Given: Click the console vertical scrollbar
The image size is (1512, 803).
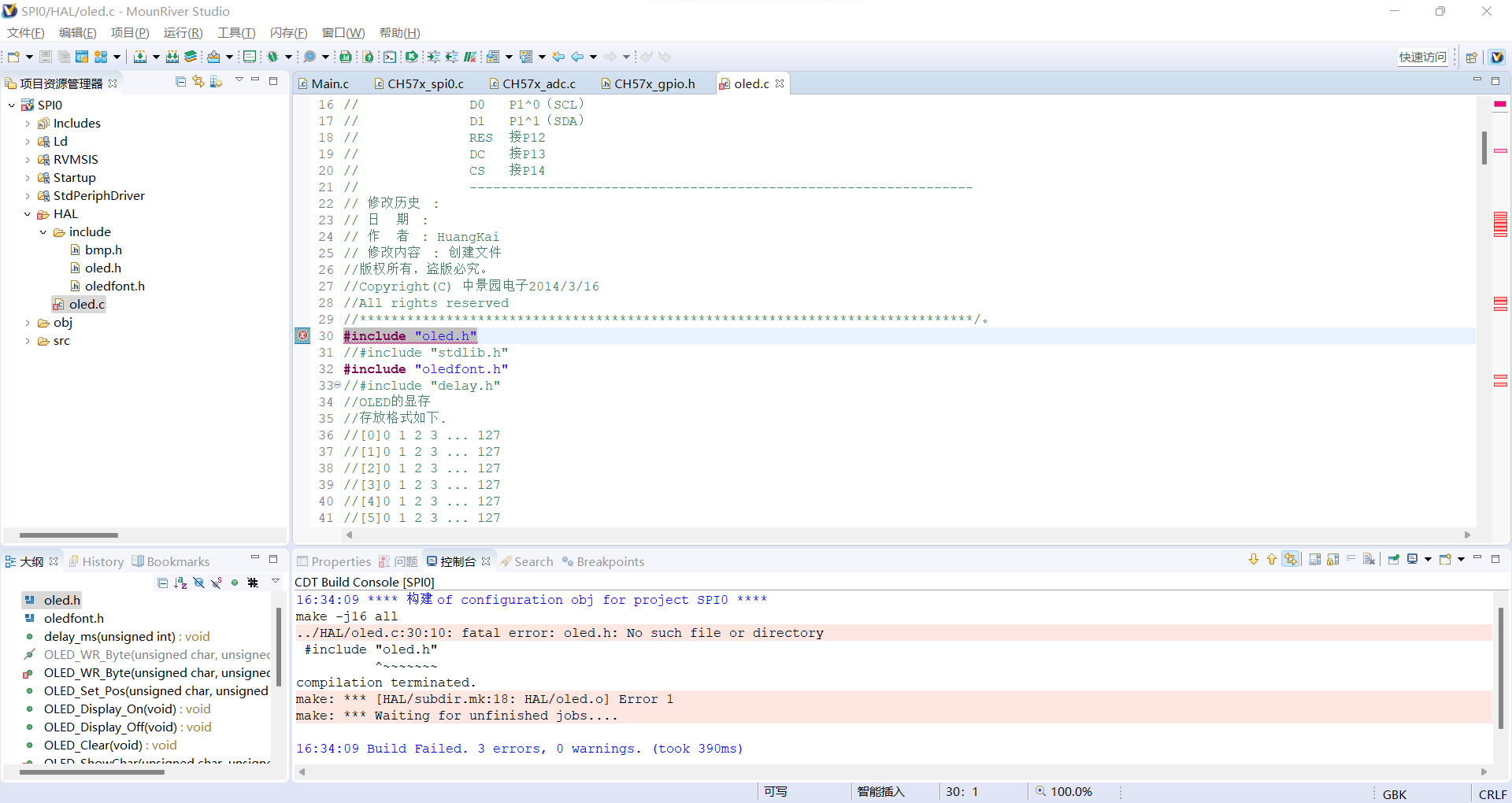Looking at the screenshot, I should 1500,668.
